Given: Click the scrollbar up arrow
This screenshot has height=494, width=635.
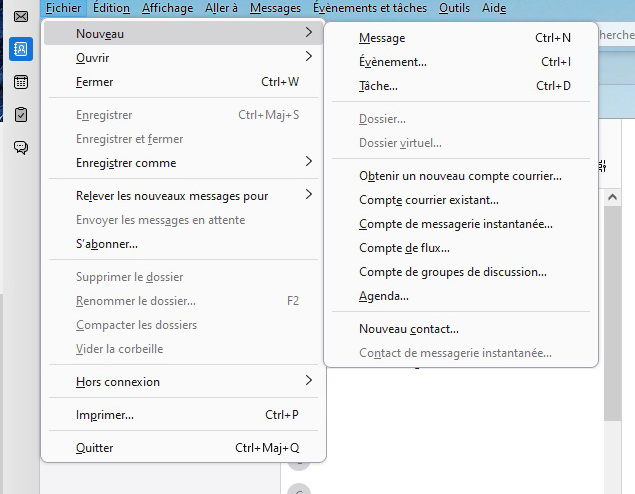Looking at the screenshot, I should point(612,197).
